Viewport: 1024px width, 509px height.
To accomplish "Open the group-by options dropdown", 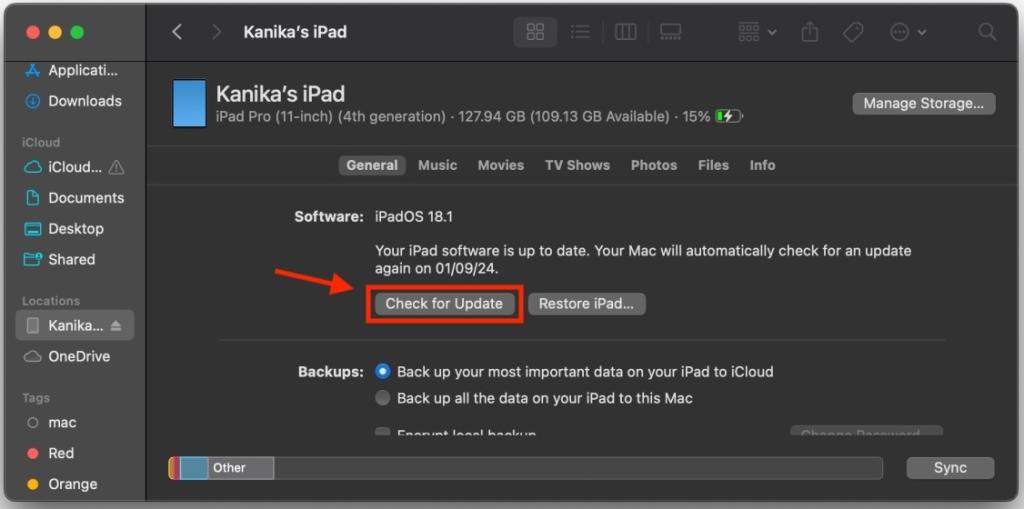I will tap(757, 32).
